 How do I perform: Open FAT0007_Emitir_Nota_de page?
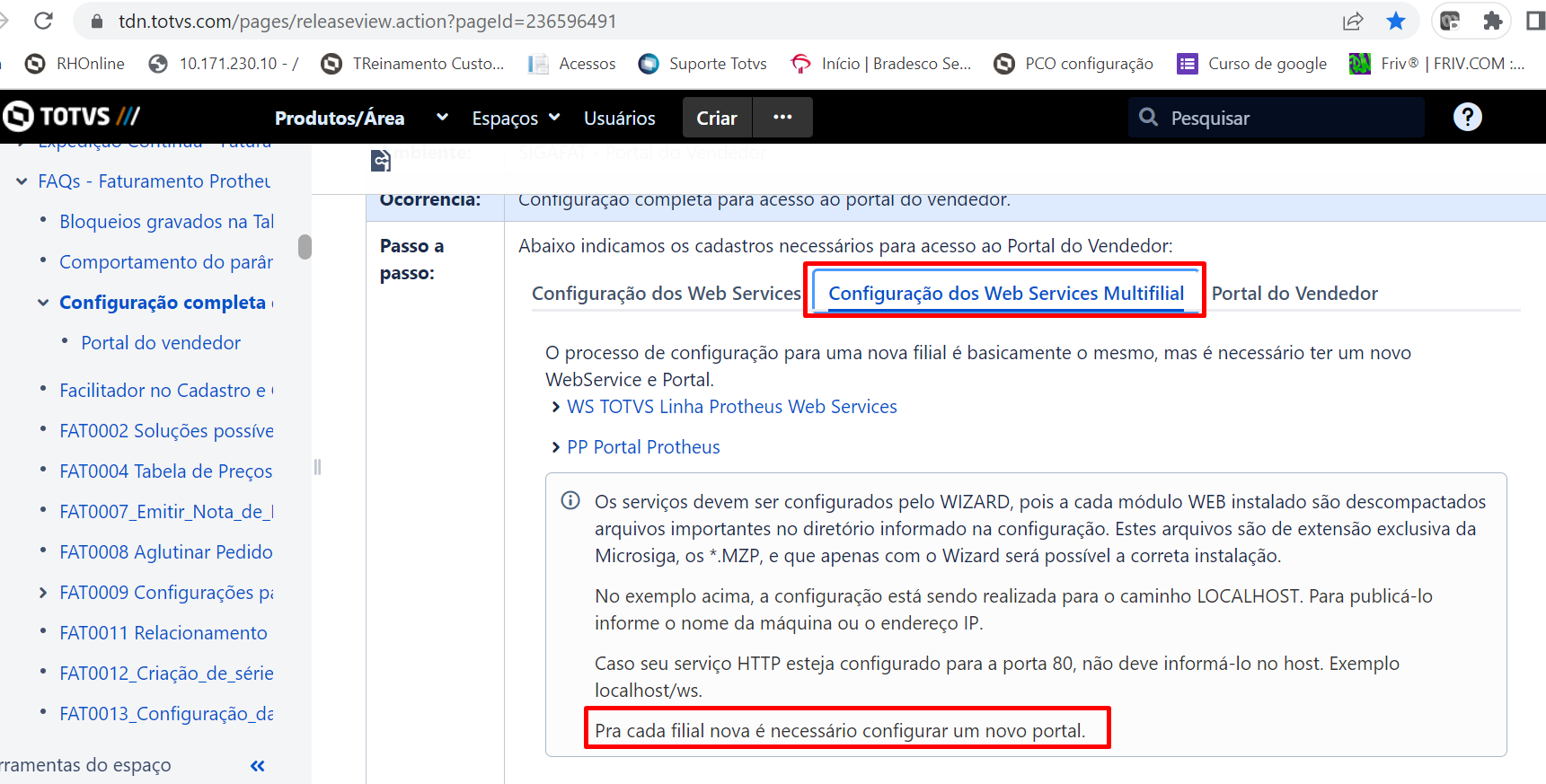point(166,512)
